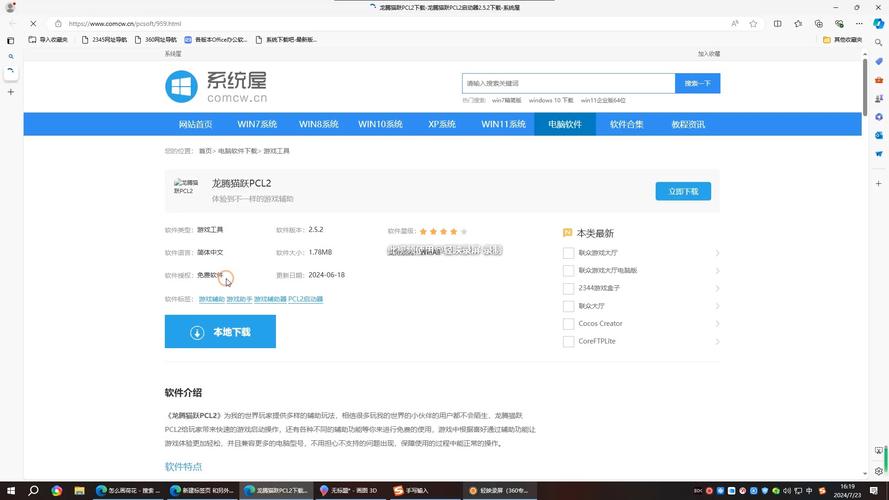Viewport: 889px width, 500px height.
Task: Click the 系统屋 Windows logo
Action: click(x=181, y=86)
